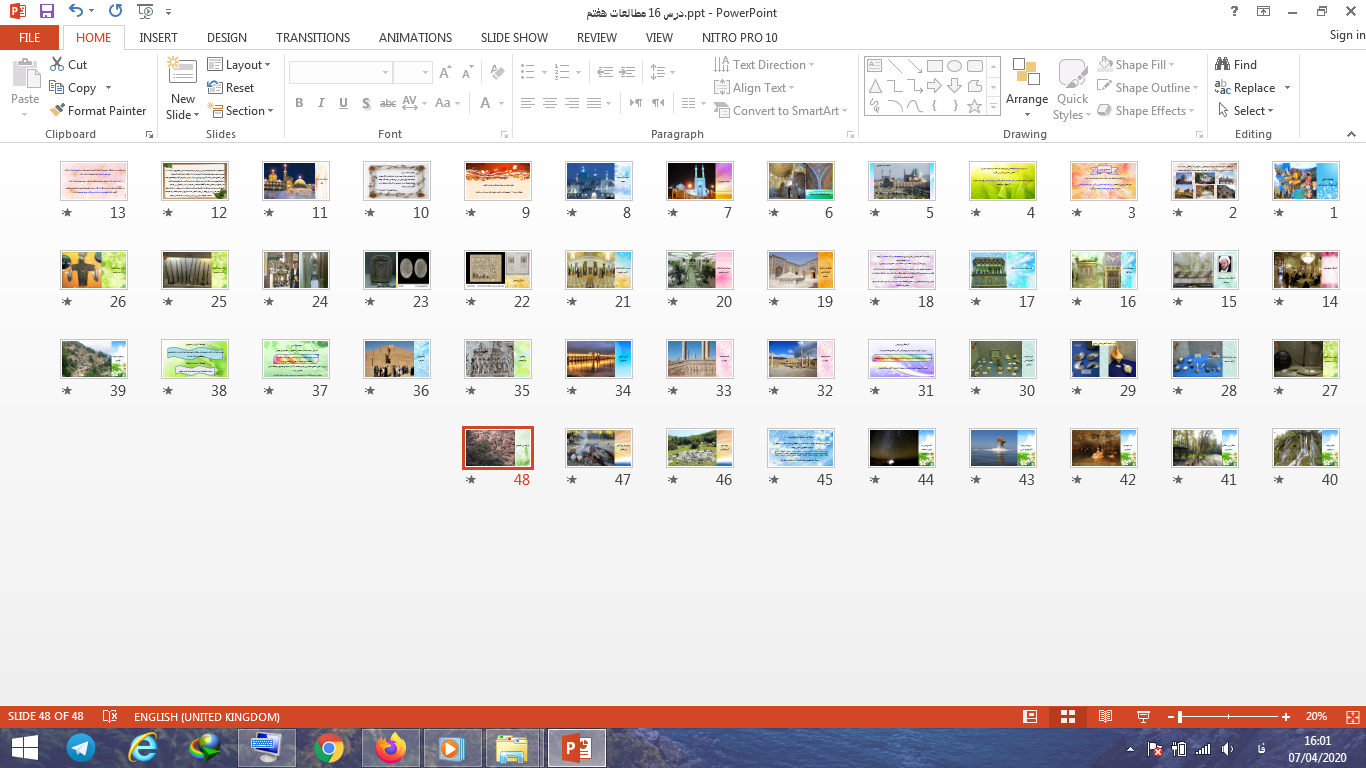Click the New Slide icon

pos(182,73)
